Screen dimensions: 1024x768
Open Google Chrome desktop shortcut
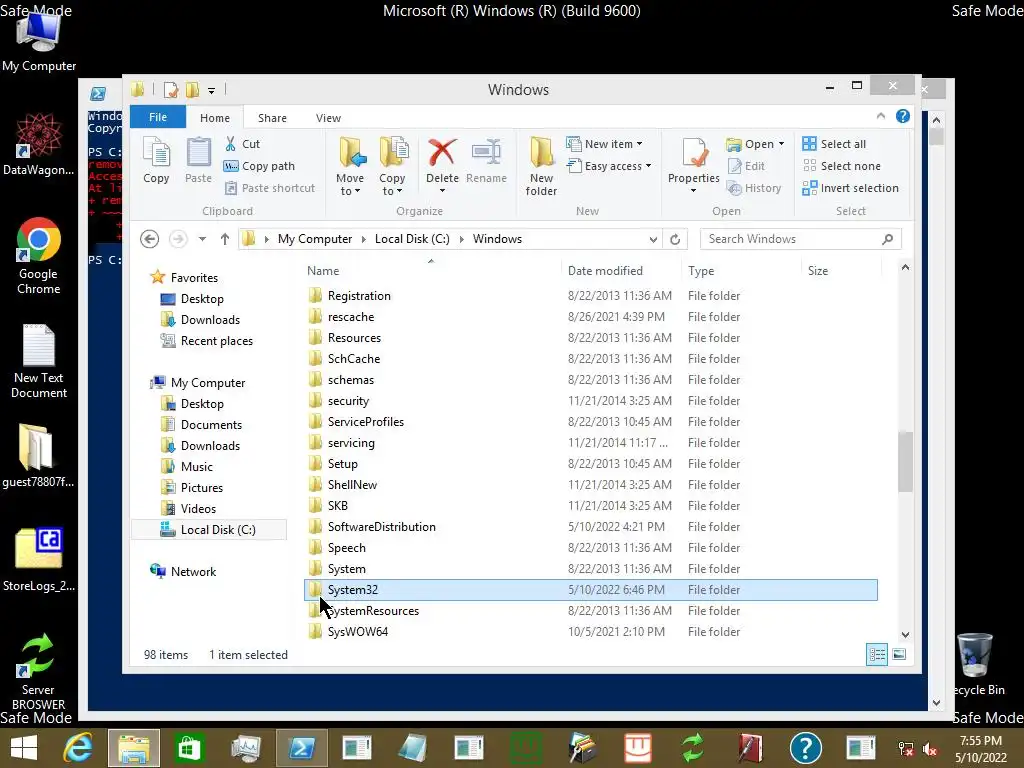pos(39,256)
